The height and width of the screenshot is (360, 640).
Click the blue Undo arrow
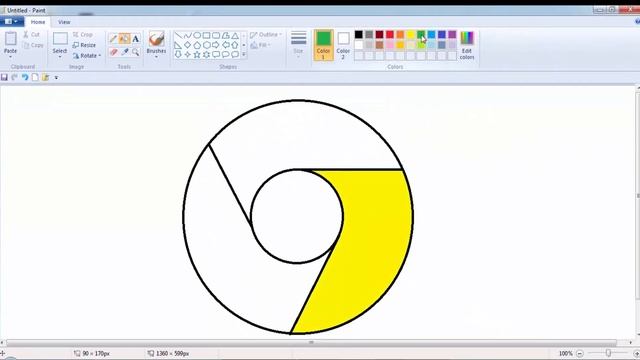coord(25,77)
